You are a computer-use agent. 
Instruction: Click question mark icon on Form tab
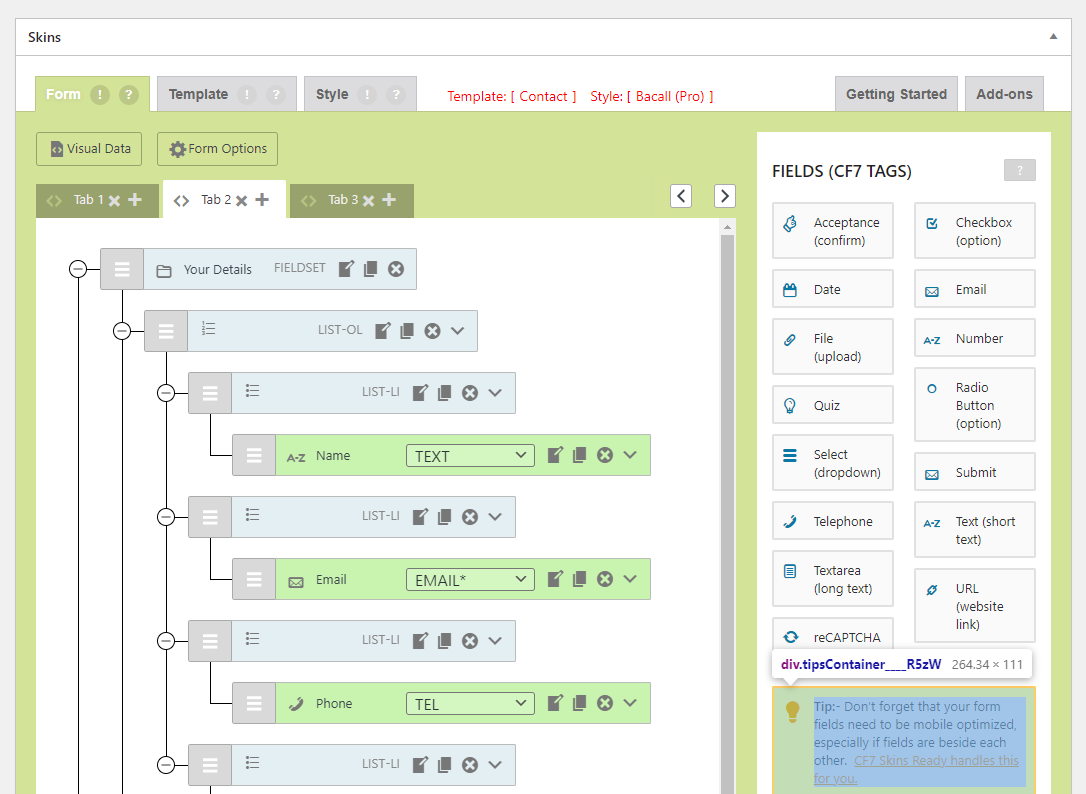point(128,95)
